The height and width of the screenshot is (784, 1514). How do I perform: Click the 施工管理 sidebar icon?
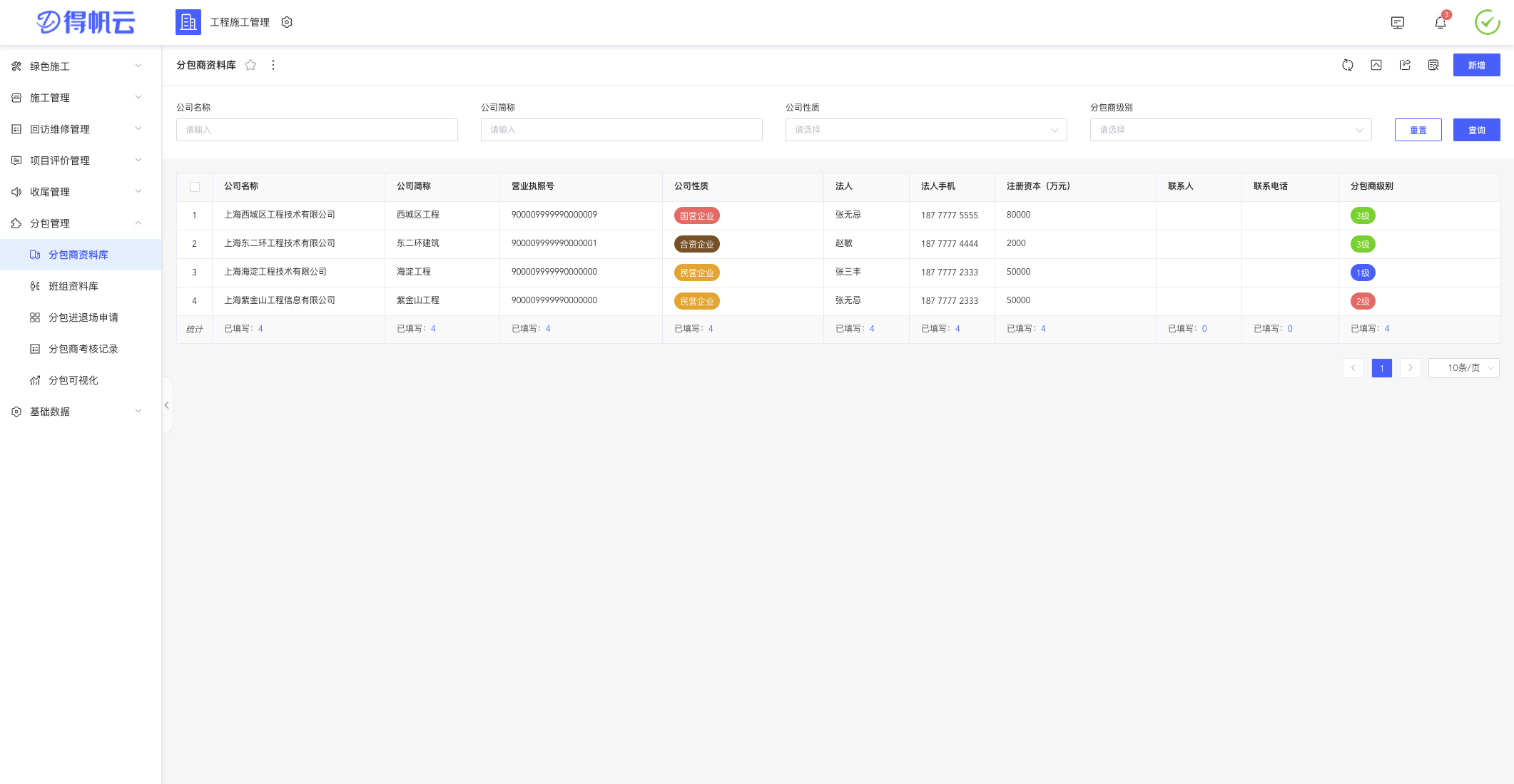point(16,98)
